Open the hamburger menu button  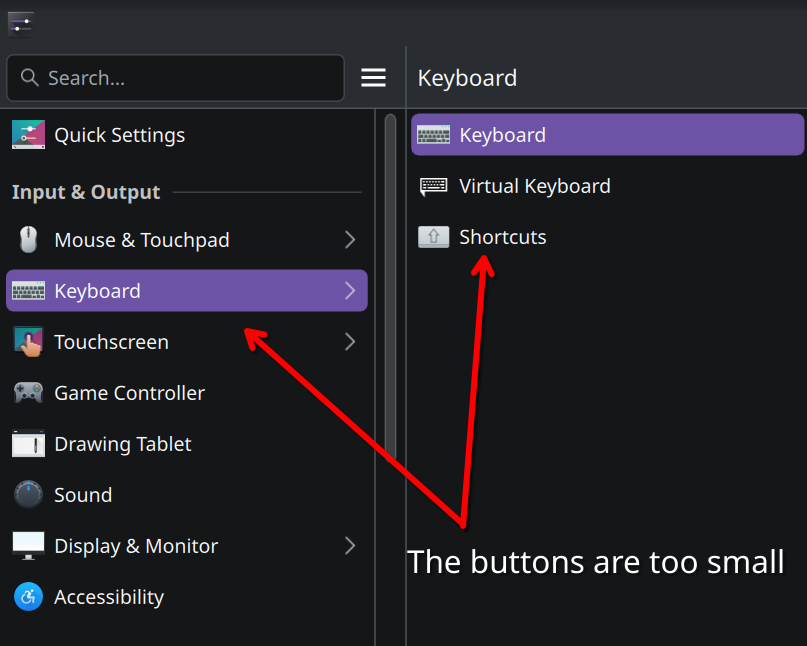click(x=373, y=78)
